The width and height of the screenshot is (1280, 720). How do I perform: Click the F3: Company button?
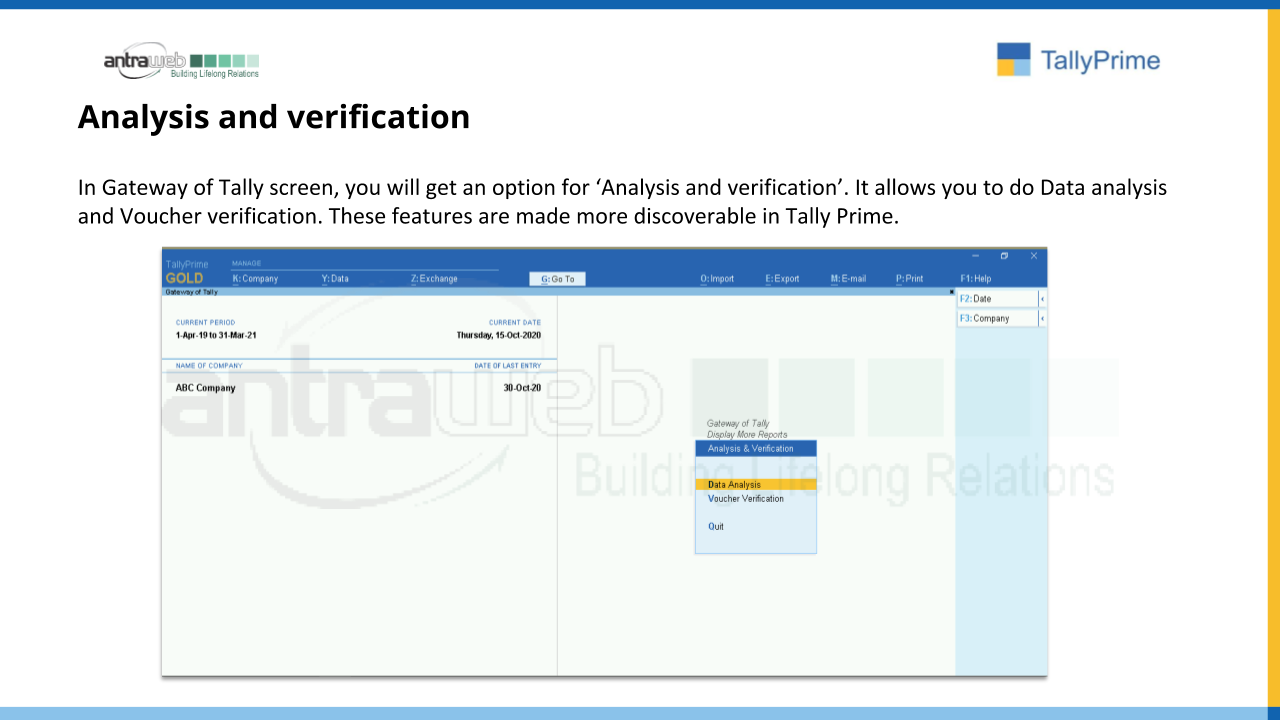[997, 318]
